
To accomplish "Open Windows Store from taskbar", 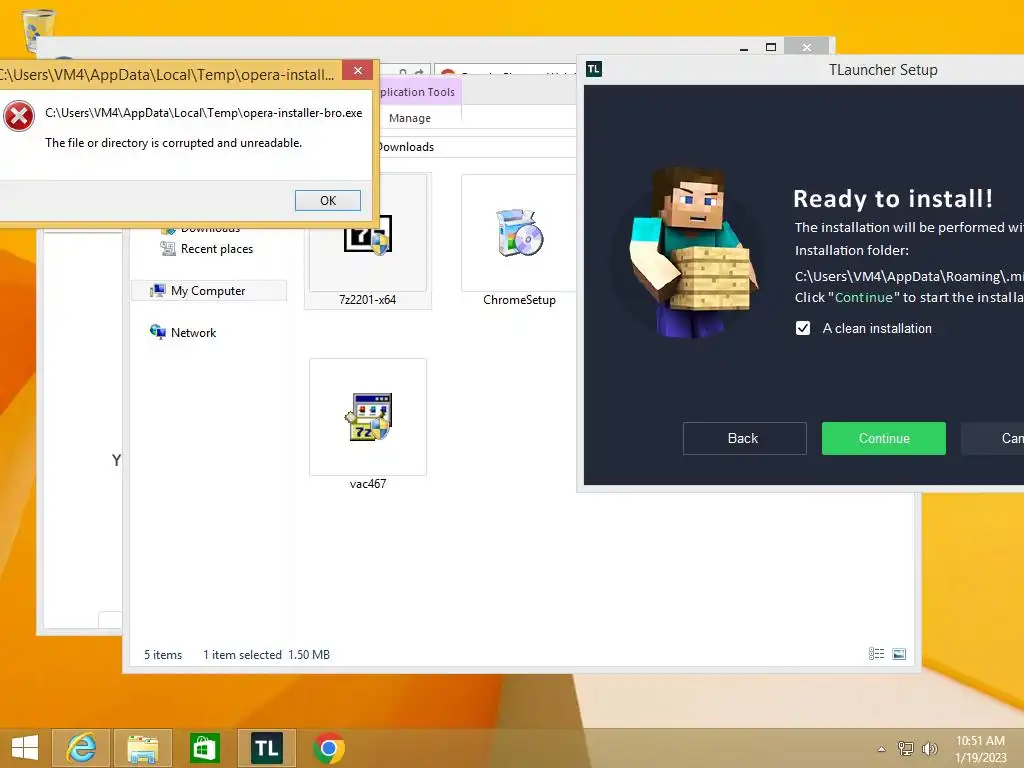I will (204, 748).
